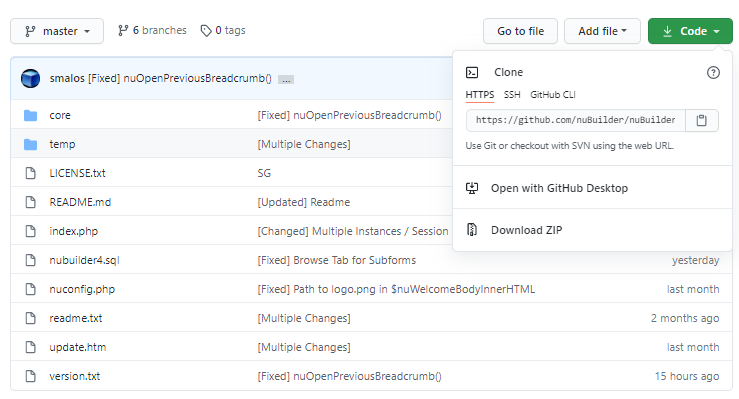Click the GitHub Desktop icon
This screenshot has height=399, width=739.
tap(472, 188)
